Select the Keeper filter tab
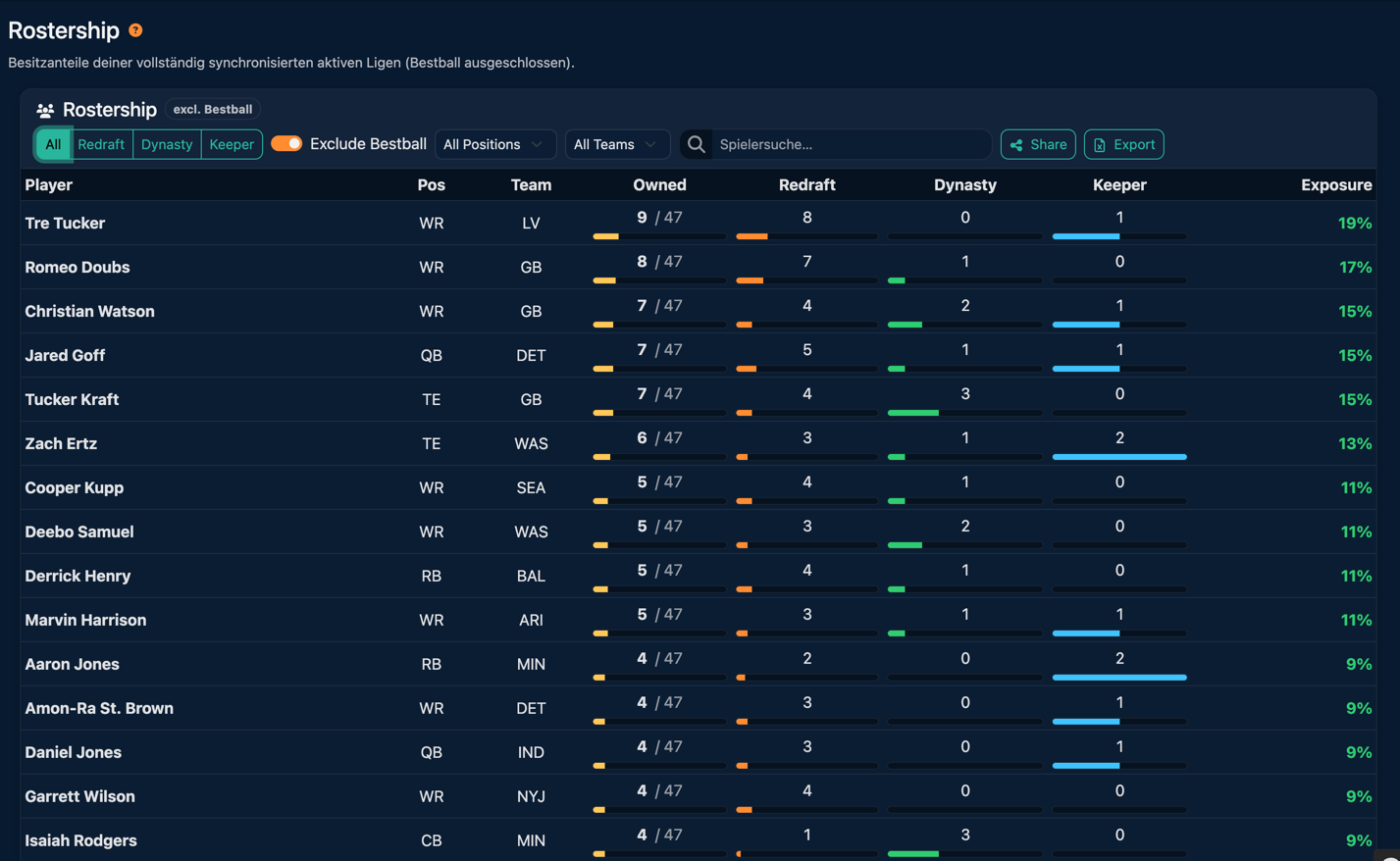This screenshot has height=861, width=1400. pos(232,144)
